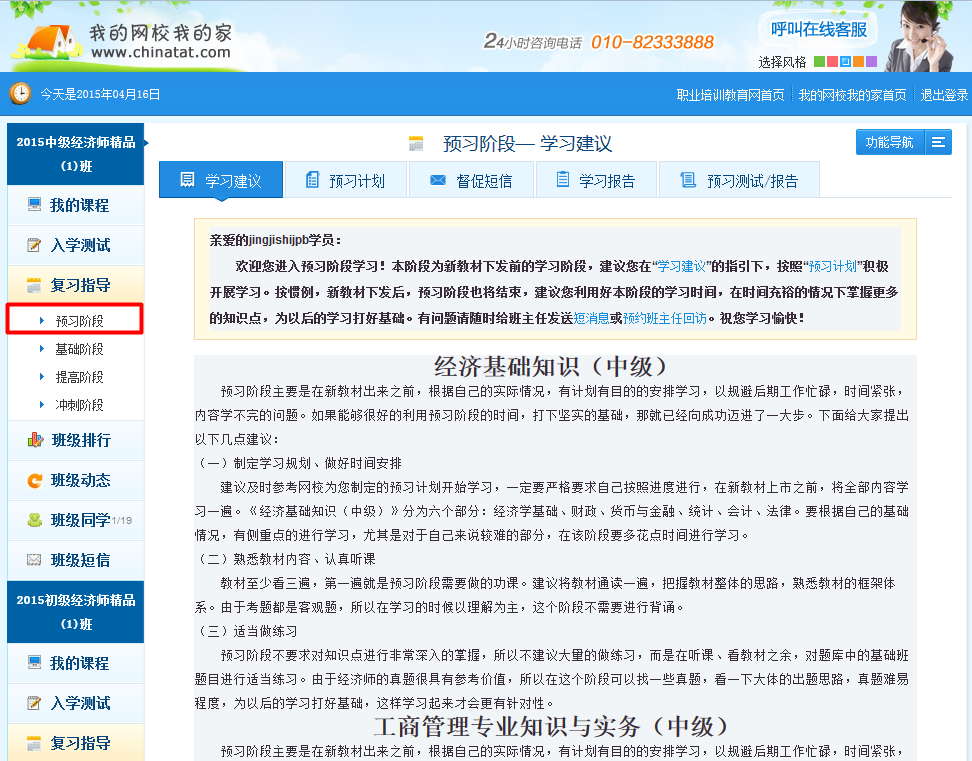Switch to the 预习计划 tab

[345, 181]
